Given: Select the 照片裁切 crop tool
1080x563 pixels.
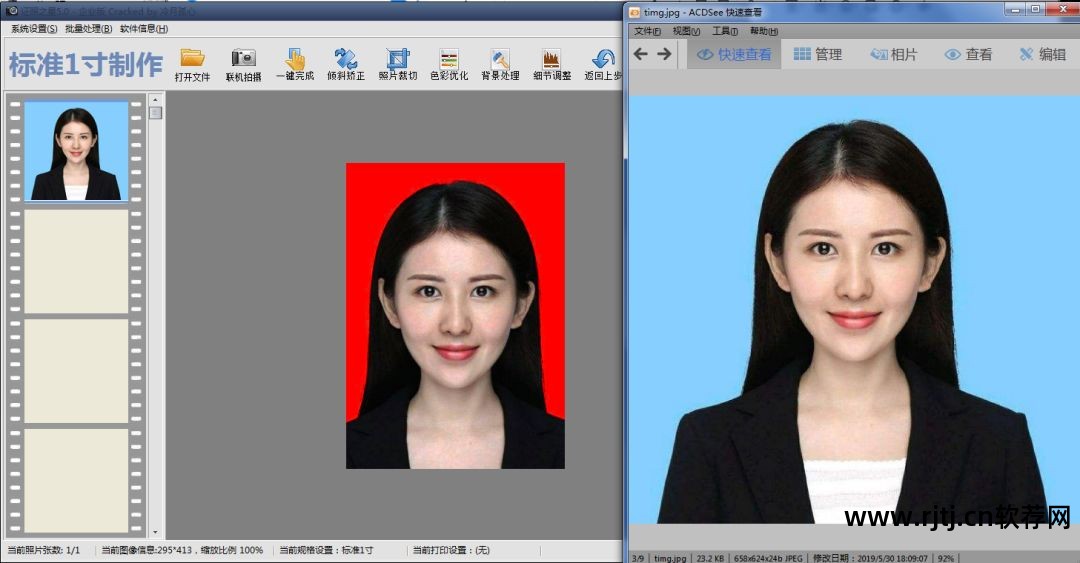Looking at the screenshot, I should click(398, 59).
